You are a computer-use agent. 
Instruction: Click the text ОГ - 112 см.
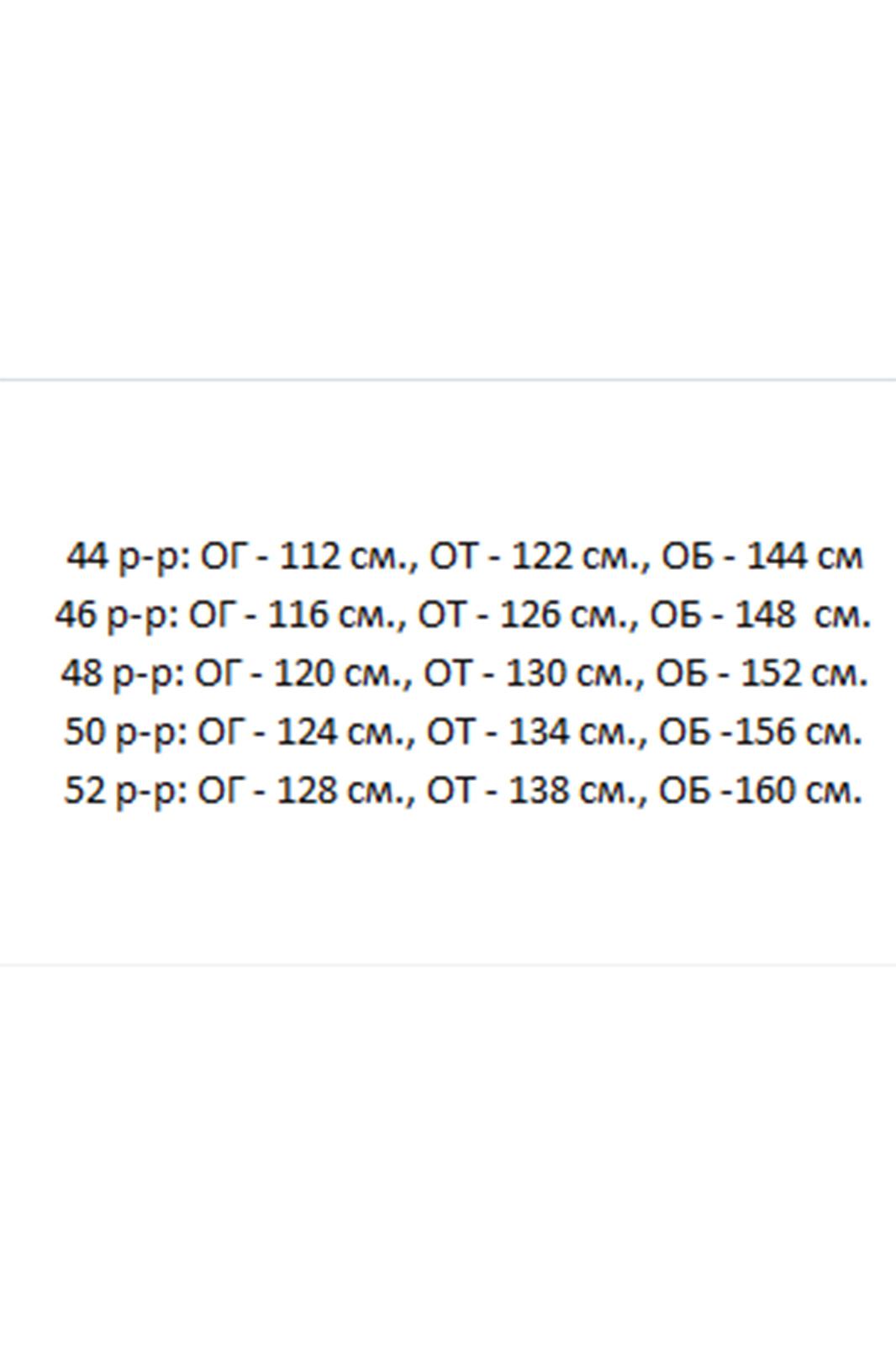(303, 557)
